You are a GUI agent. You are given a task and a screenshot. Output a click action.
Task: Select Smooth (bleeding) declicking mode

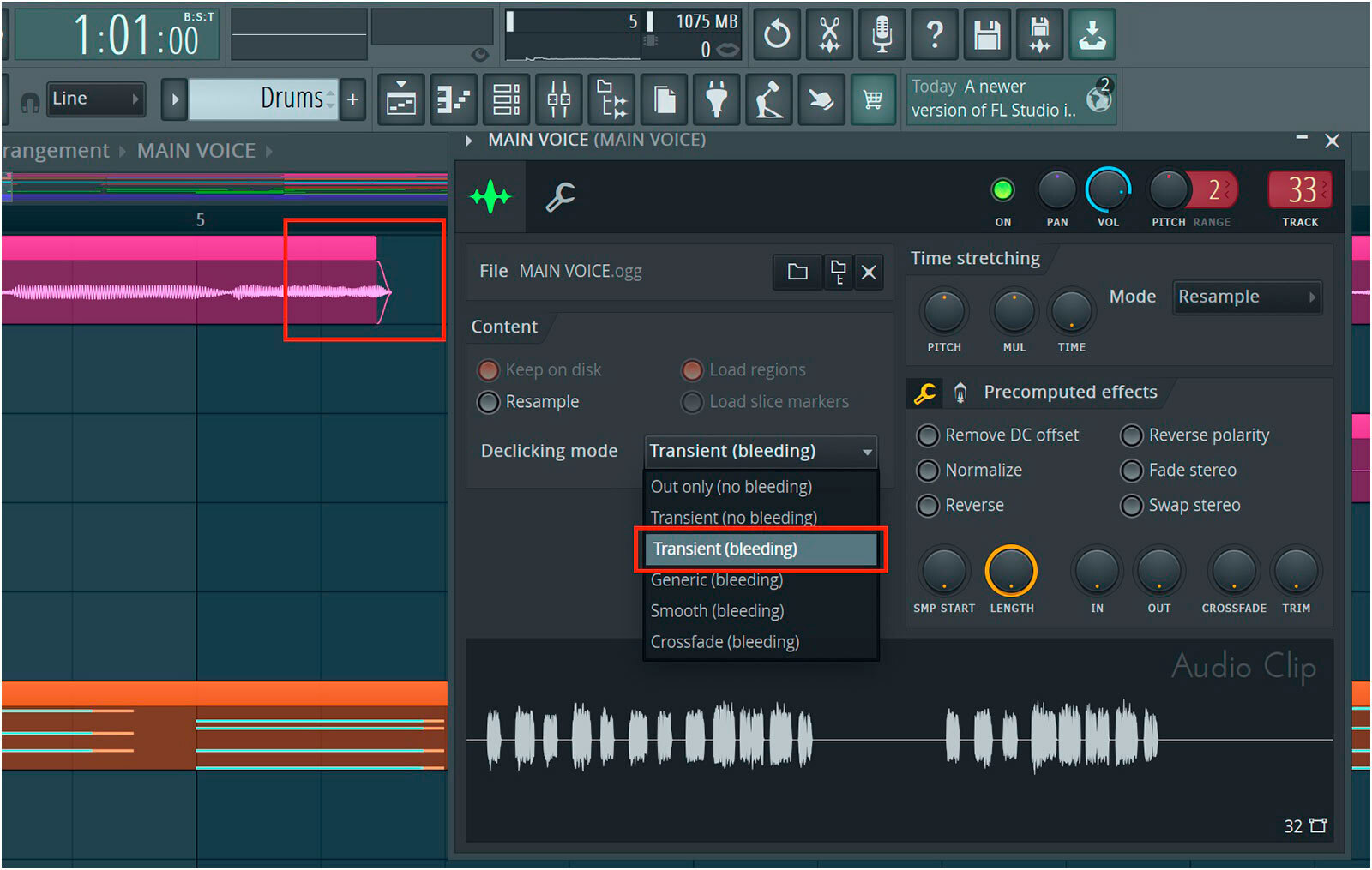[717, 610]
